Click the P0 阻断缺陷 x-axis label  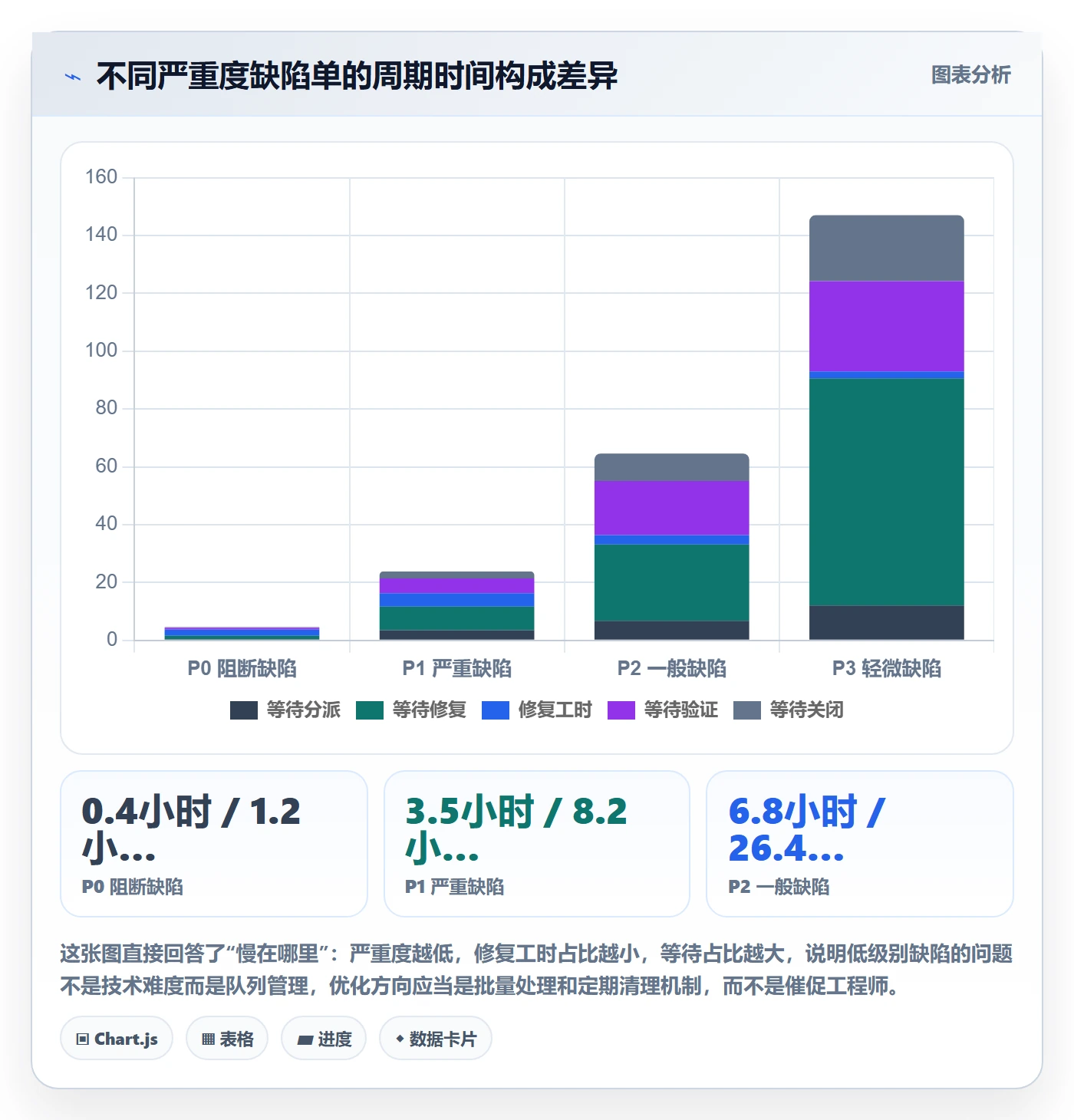tap(242, 669)
